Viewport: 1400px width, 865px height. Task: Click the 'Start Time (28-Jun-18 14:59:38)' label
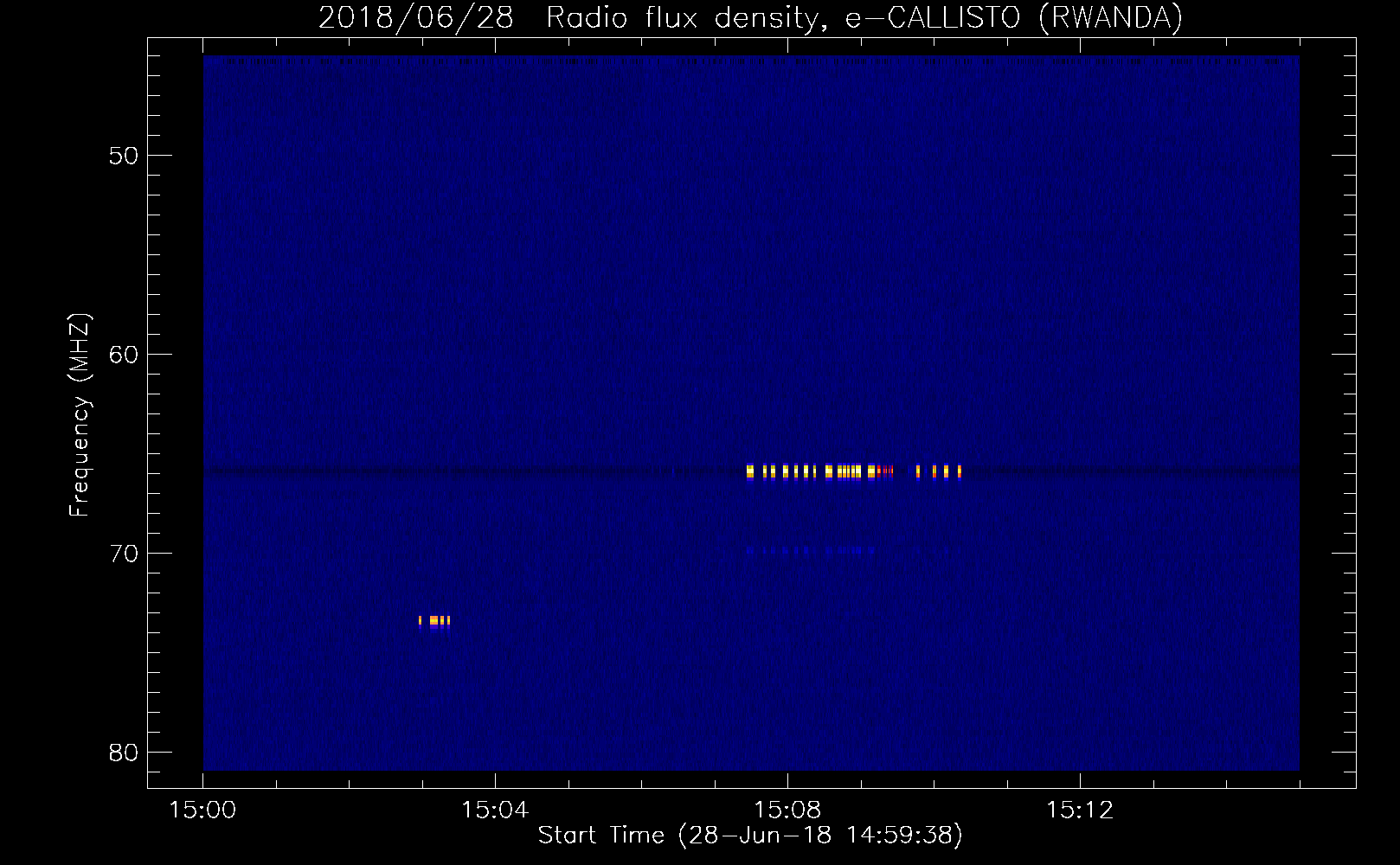click(750, 836)
